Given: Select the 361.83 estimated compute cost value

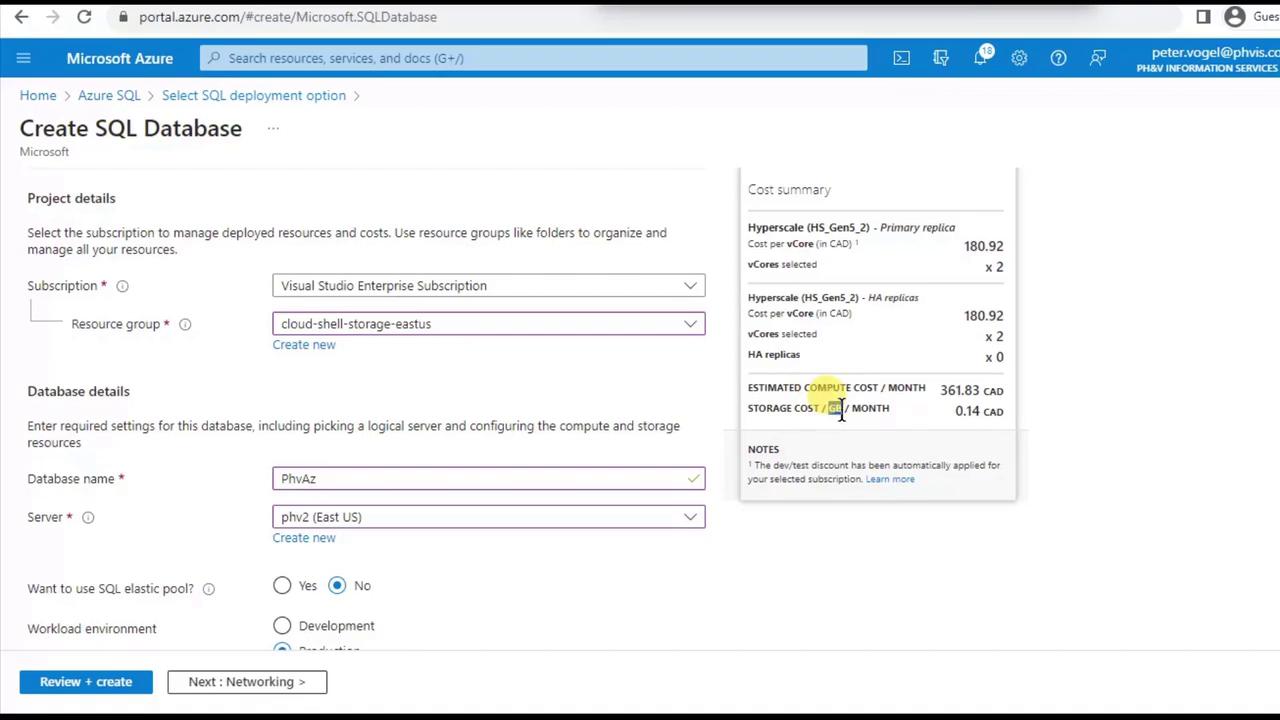Looking at the screenshot, I should point(960,391).
